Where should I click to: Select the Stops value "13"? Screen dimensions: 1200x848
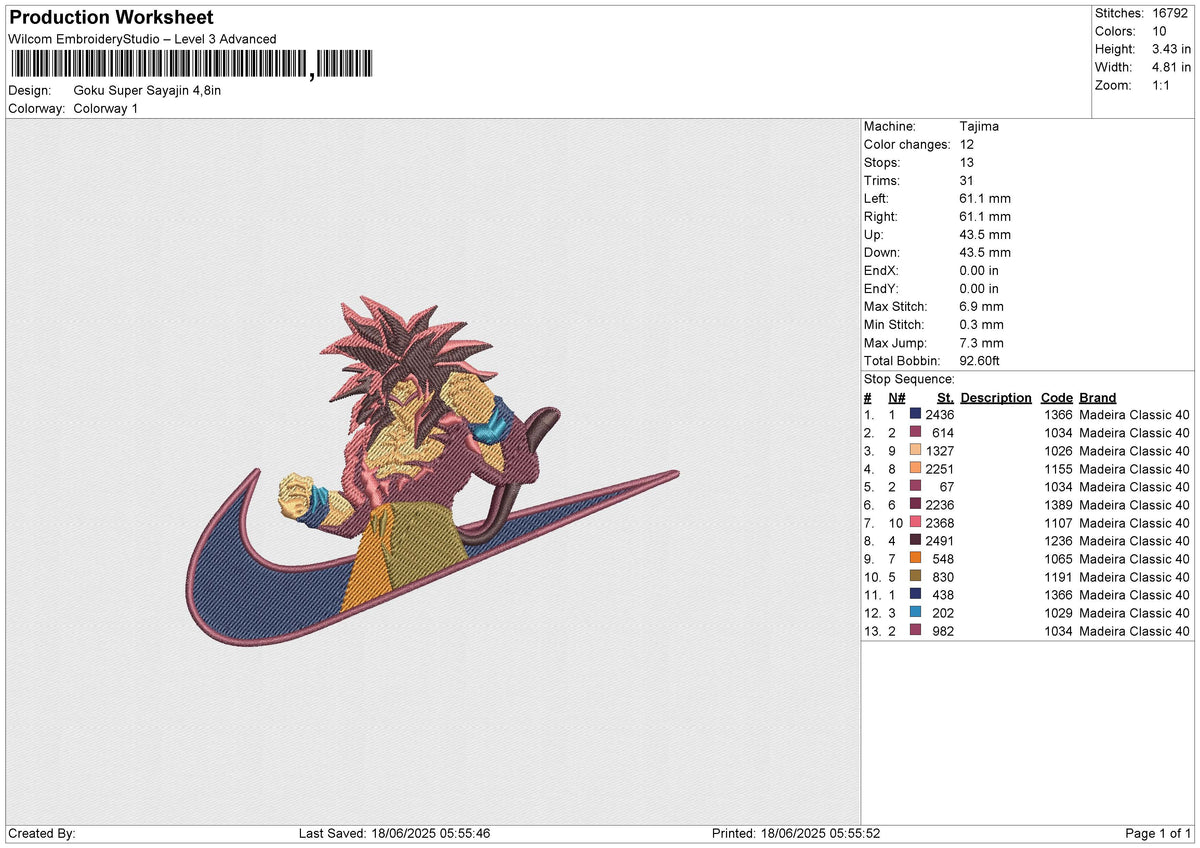[967, 162]
